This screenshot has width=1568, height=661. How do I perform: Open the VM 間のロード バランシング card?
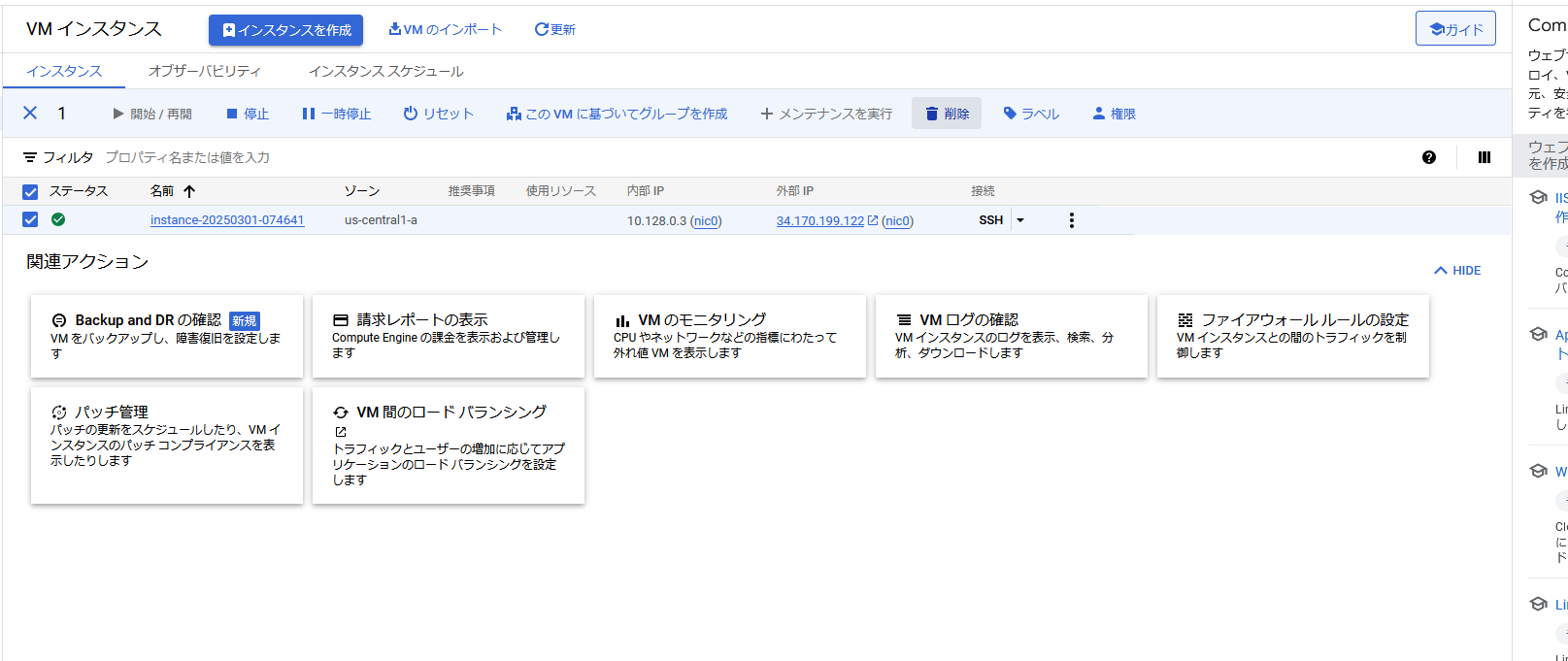[x=449, y=446]
